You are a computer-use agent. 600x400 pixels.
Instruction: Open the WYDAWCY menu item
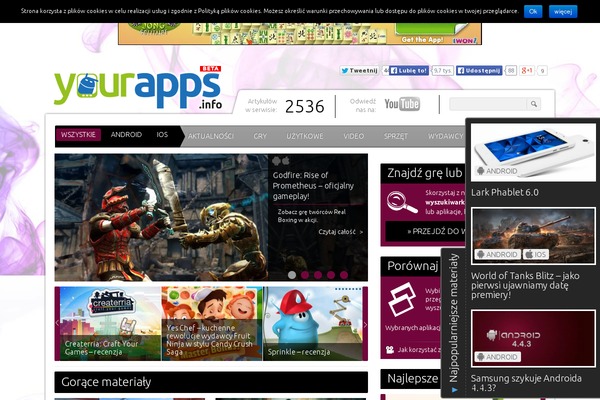445,136
